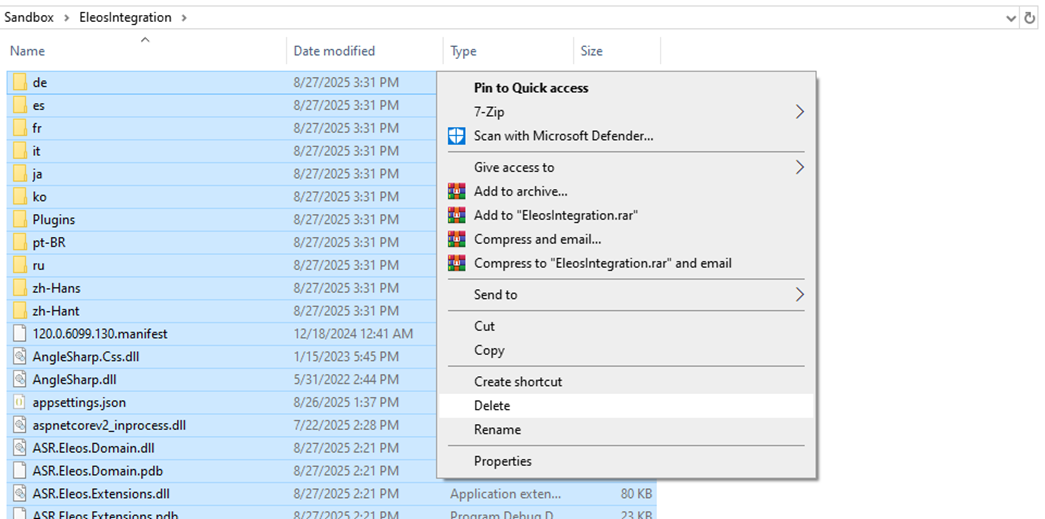The width and height of the screenshot is (1045, 519).
Task: Click the 7/22/2025 2:28 PM date cell
Action: point(347,425)
